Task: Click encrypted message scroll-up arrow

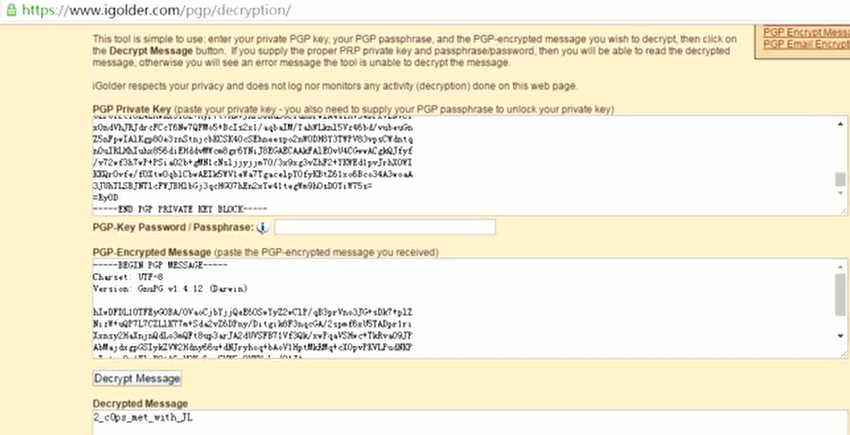Action: (x=840, y=265)
